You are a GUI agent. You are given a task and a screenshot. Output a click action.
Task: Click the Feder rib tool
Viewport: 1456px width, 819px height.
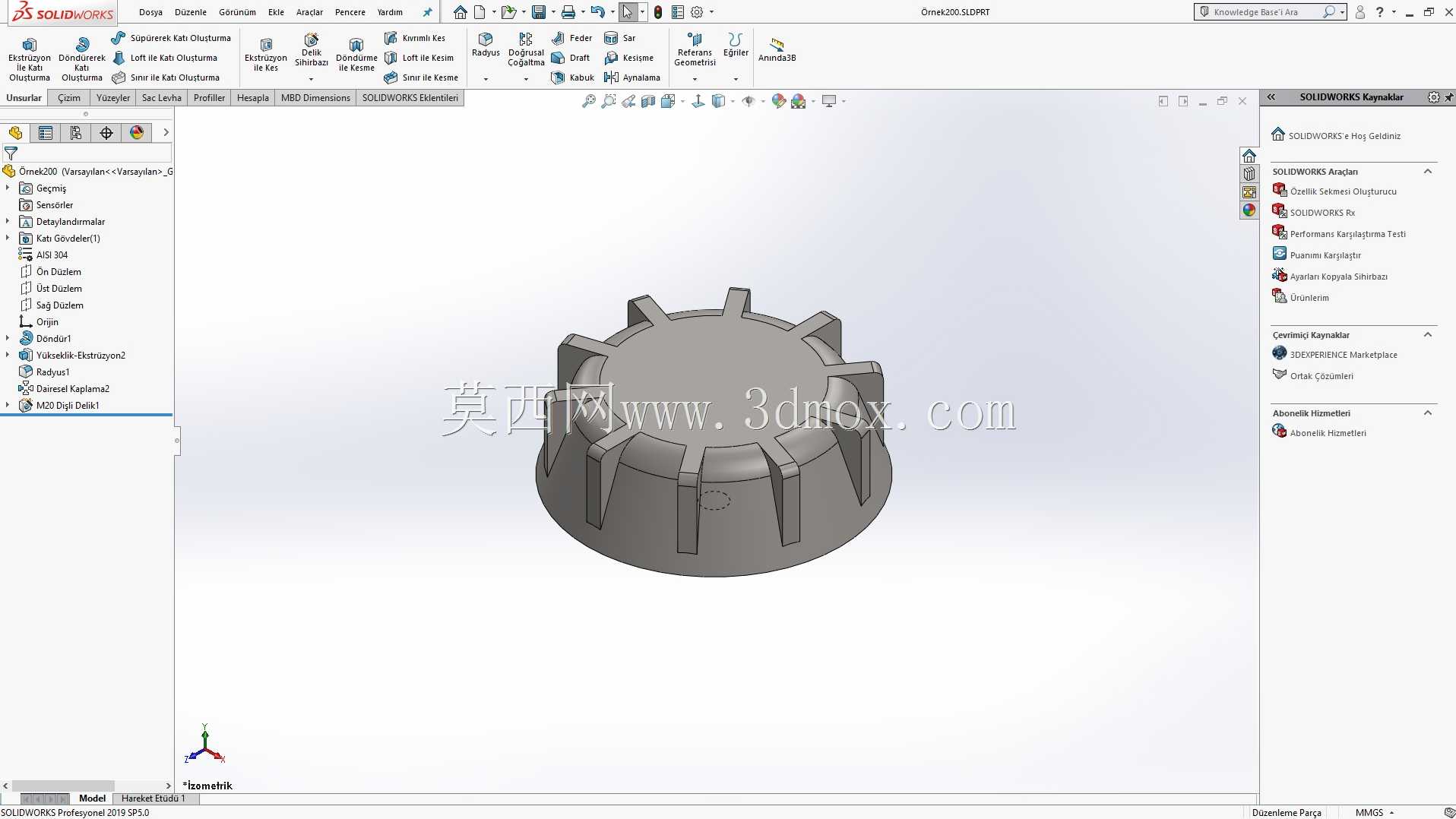click(x=571, y=38)
